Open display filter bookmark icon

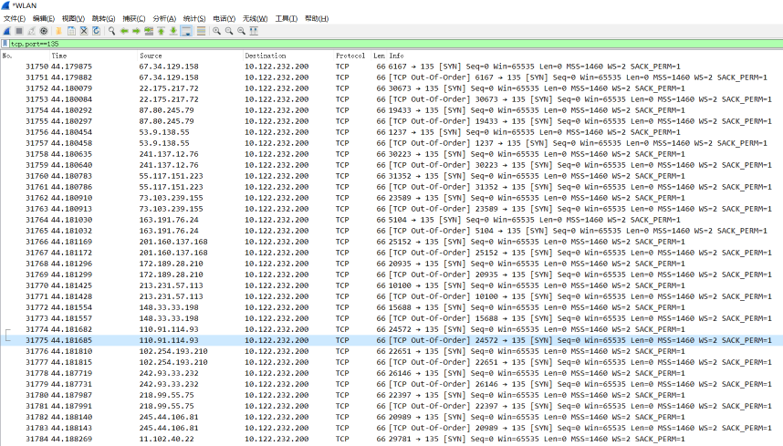pyautogui.click(x=5, y=43)
